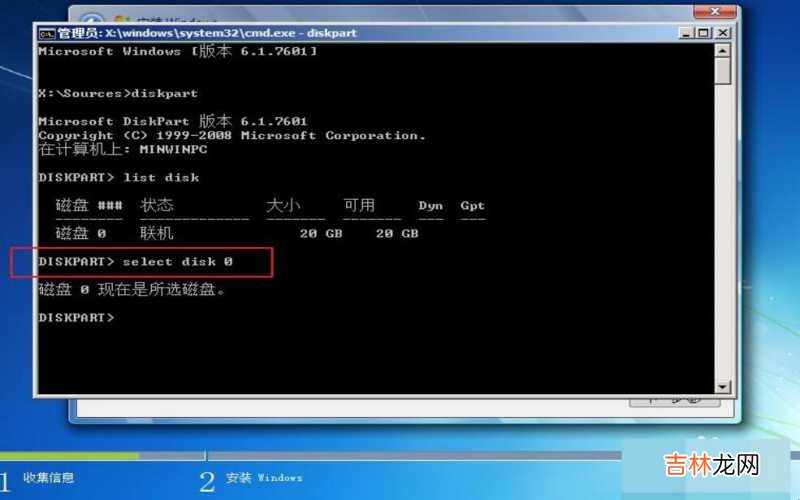Close the cmd.exe diskpart window
The height and width of the screenshot is (500, 800).
(x=722, y=33)
